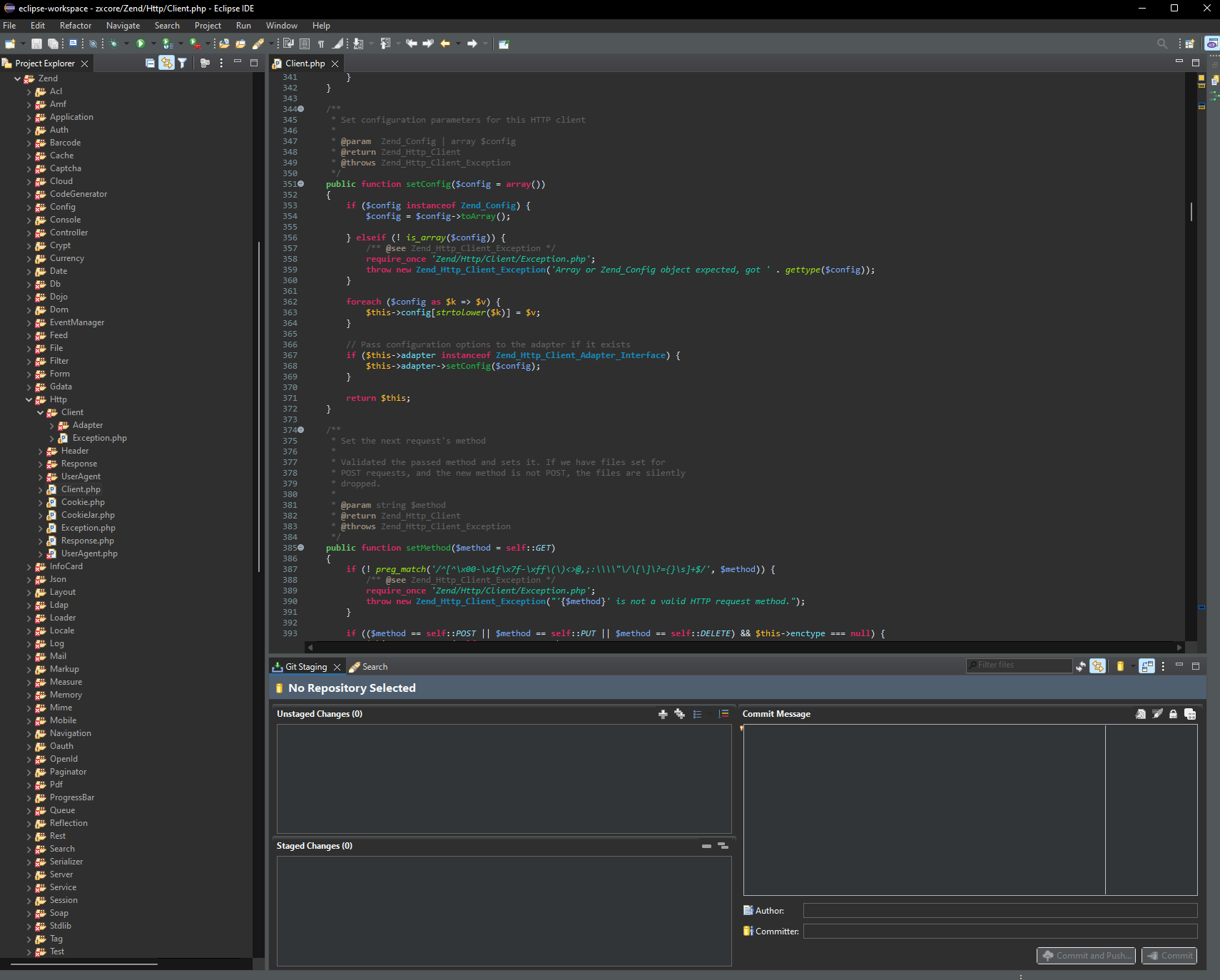Click the yellow Back navigation arrow
Image resolution: width=1220 pixels, height=980 pixels.
(445, 44)
